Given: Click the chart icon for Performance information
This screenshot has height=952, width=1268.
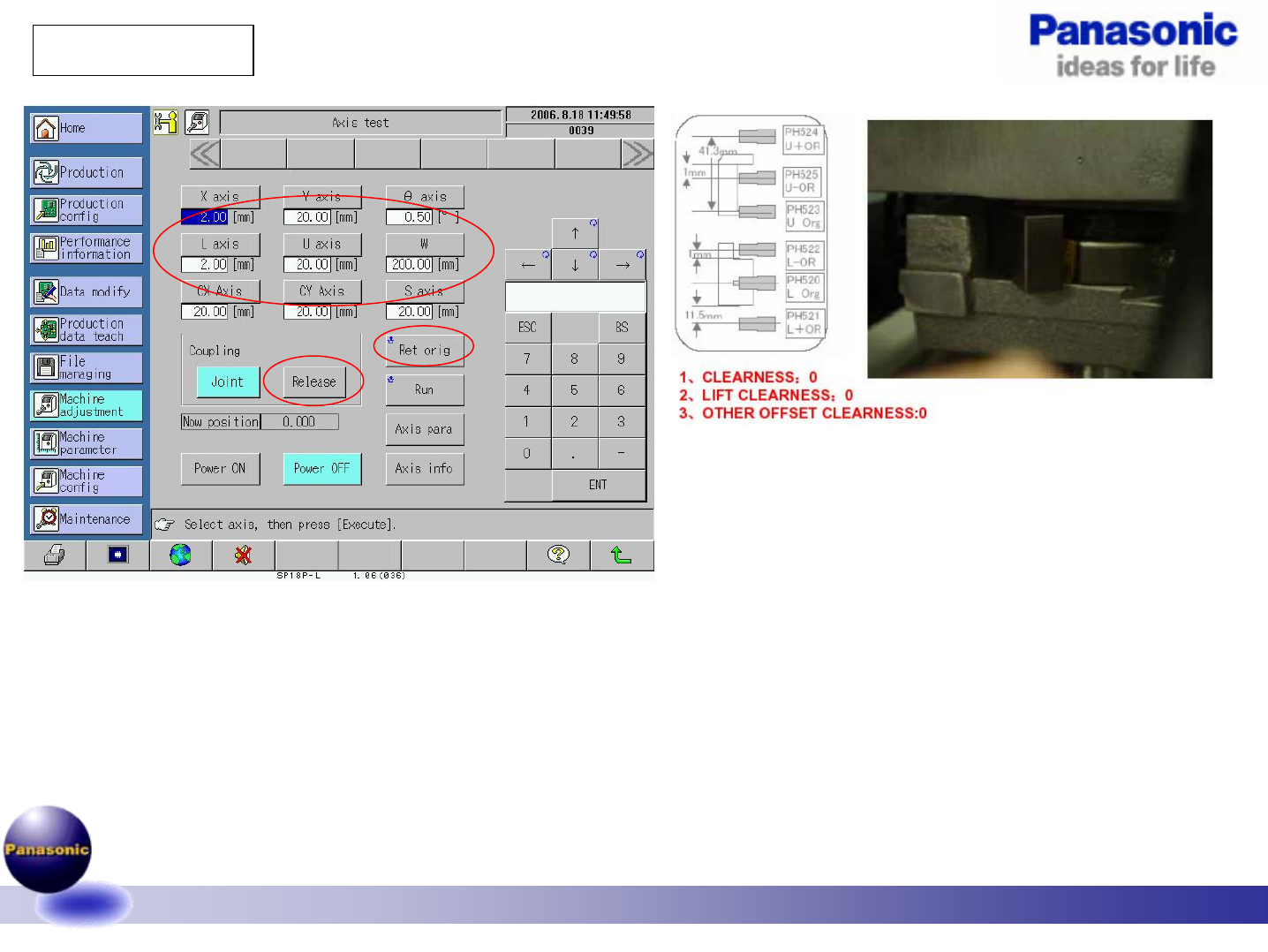Looking at the screenshot, I should (x=46, y=248).
